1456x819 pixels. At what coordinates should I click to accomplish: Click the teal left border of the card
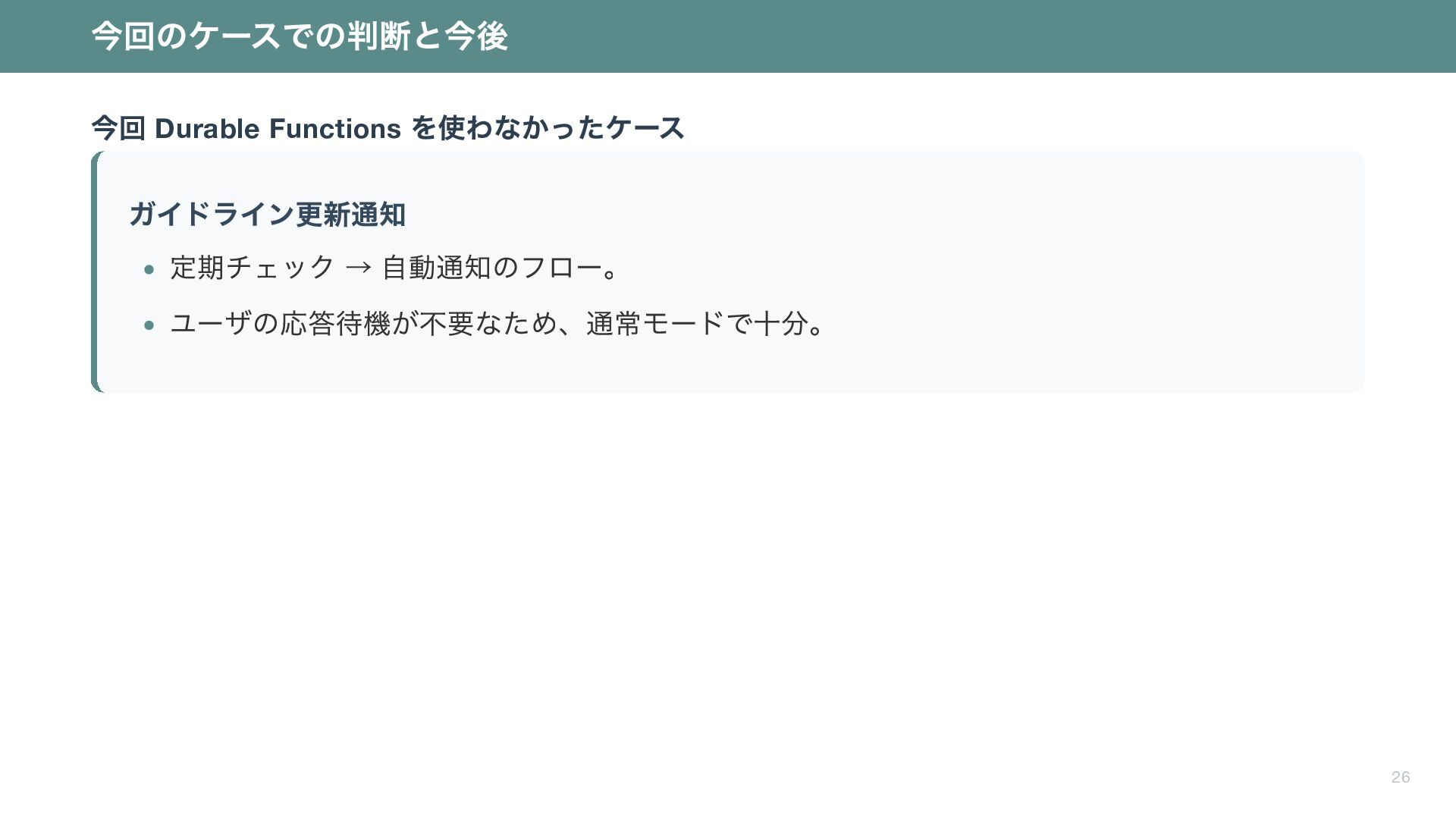click(95, 271)
